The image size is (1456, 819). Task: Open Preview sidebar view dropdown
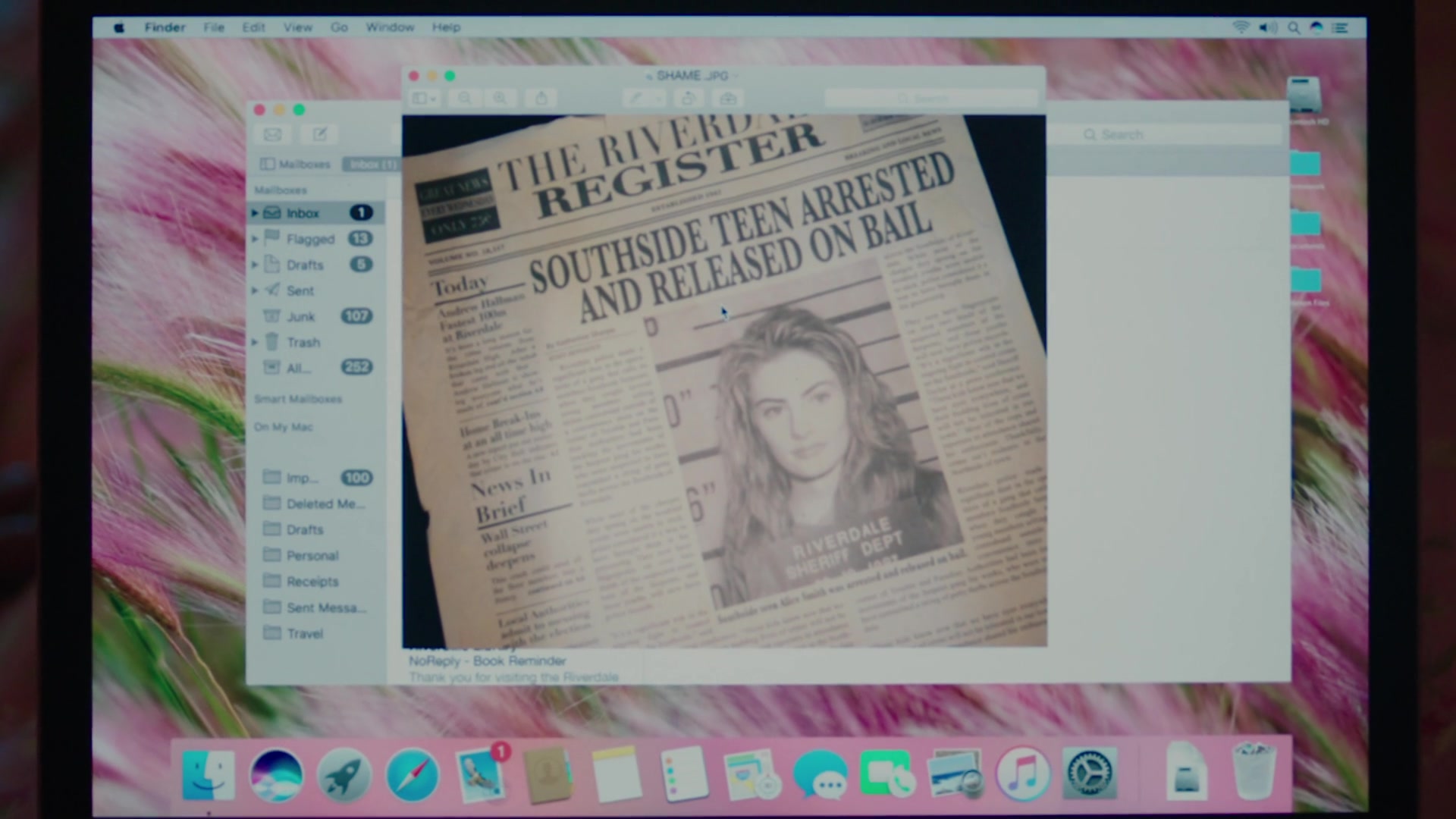coord(424,99)
